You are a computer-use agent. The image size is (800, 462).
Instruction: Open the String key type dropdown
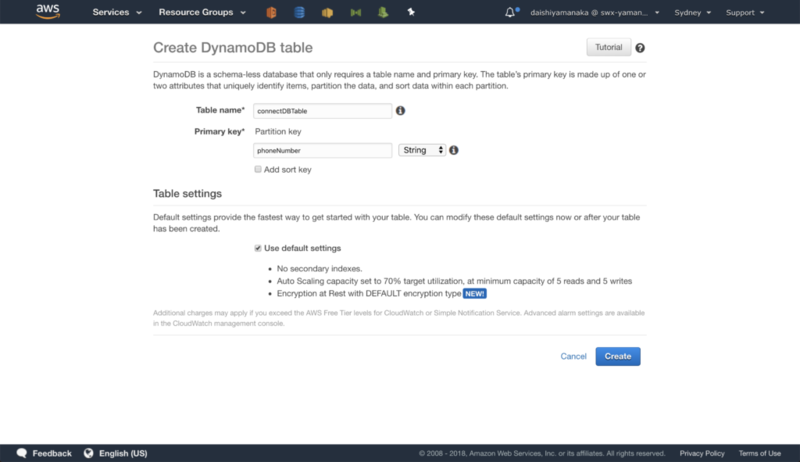pyautogui.click(x=422, y=150)
